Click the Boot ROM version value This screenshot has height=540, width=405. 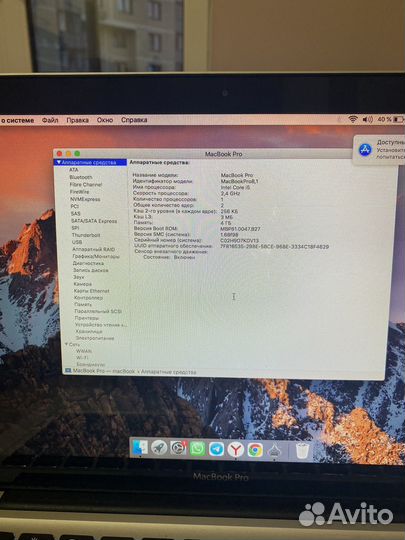[240, 229]
